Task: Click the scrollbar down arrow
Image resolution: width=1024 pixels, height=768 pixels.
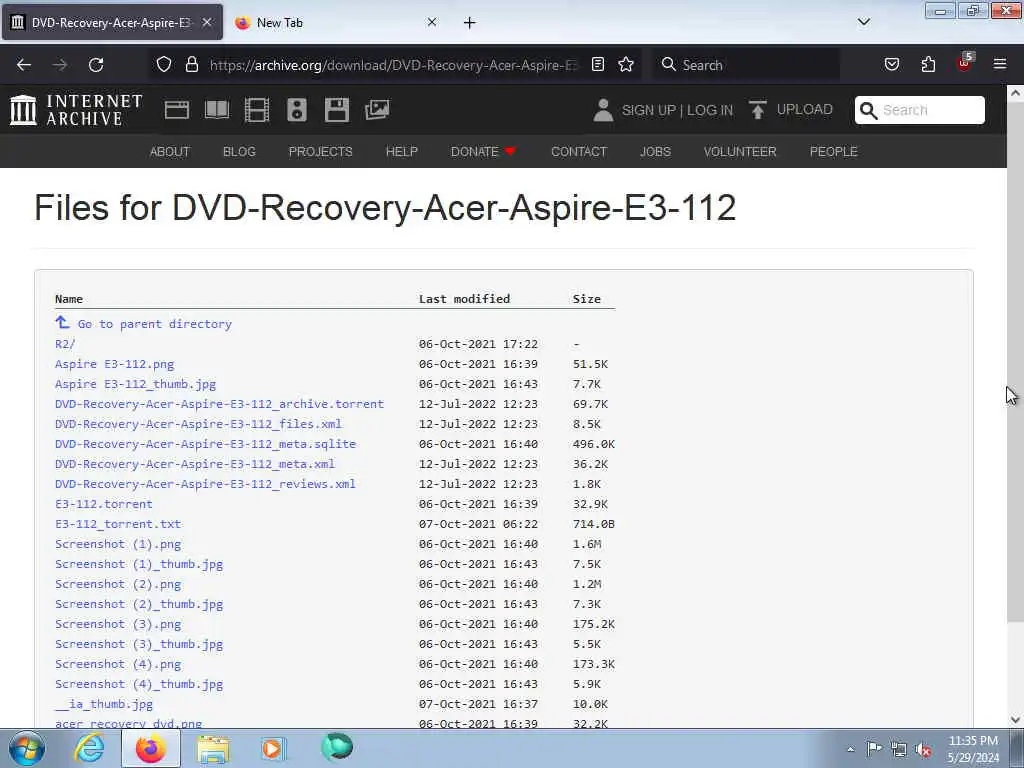Action: [1016, 720]
